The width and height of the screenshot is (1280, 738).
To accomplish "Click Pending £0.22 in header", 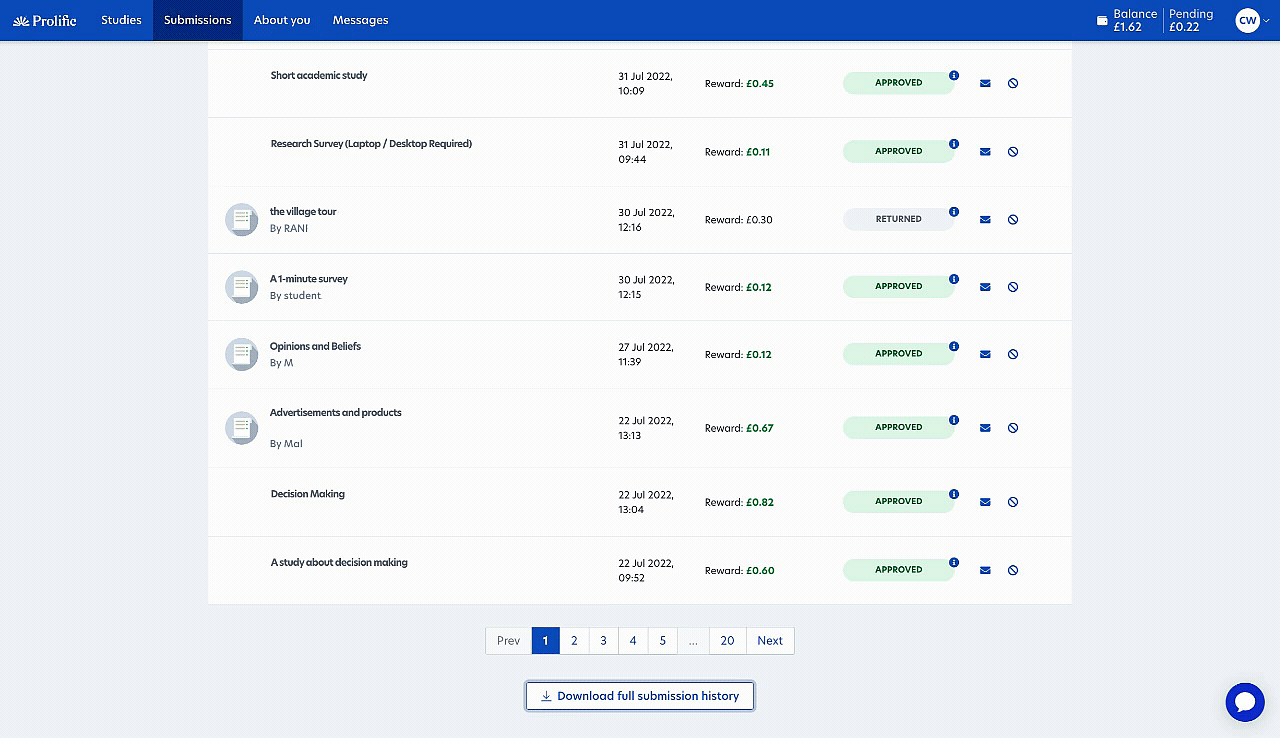I will click(1191, 20).
